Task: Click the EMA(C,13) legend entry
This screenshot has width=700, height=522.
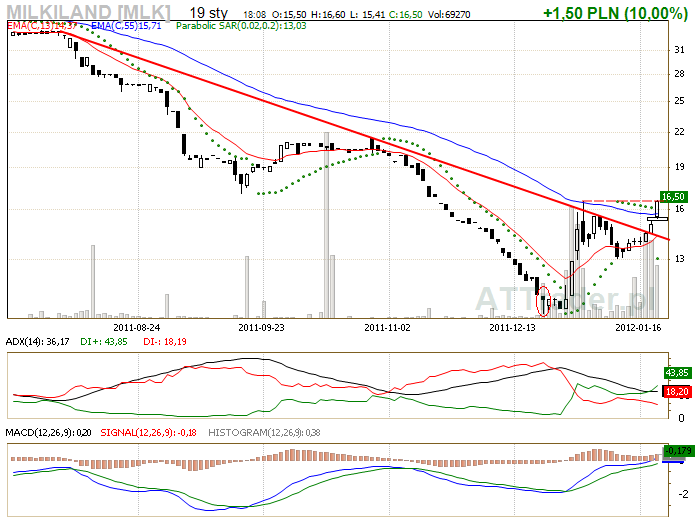Action: click(42, 26)
